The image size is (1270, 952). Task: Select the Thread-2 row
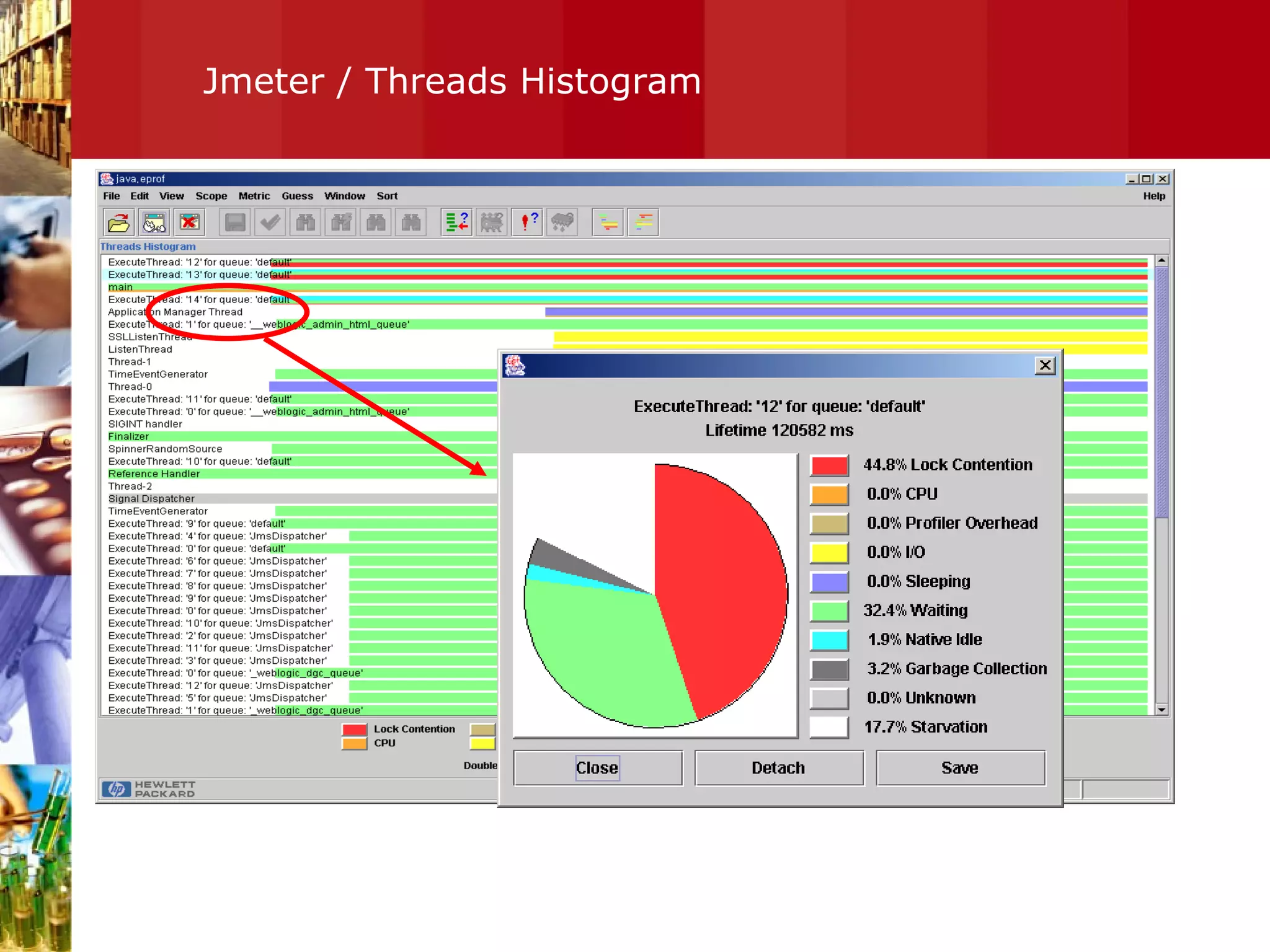pos(300,487)
